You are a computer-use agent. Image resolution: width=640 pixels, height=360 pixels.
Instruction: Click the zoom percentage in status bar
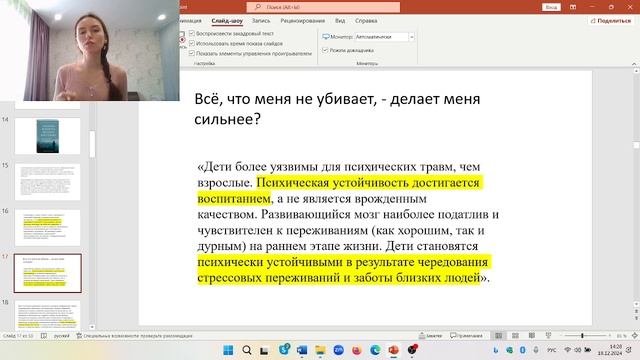[621, 336]
